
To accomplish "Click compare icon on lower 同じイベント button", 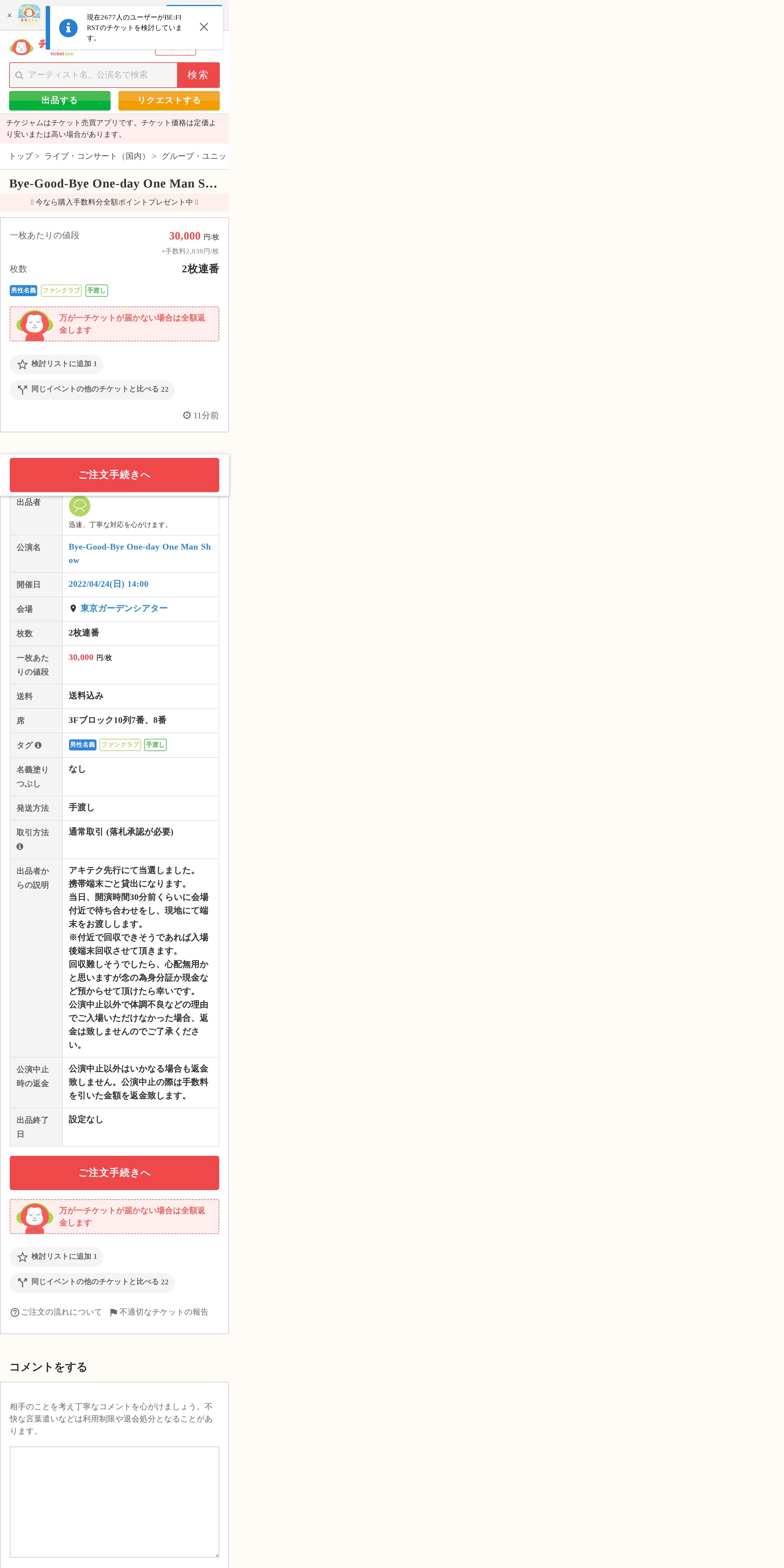I will click(x=23, y=1282).
